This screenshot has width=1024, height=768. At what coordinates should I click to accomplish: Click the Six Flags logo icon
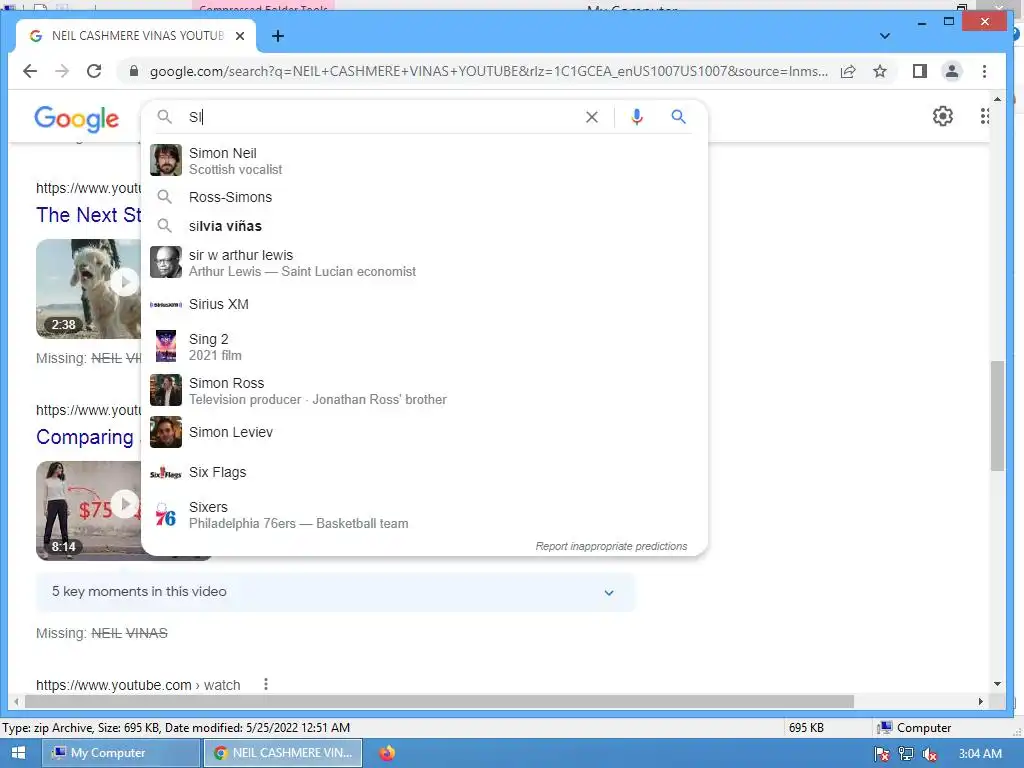166,472
